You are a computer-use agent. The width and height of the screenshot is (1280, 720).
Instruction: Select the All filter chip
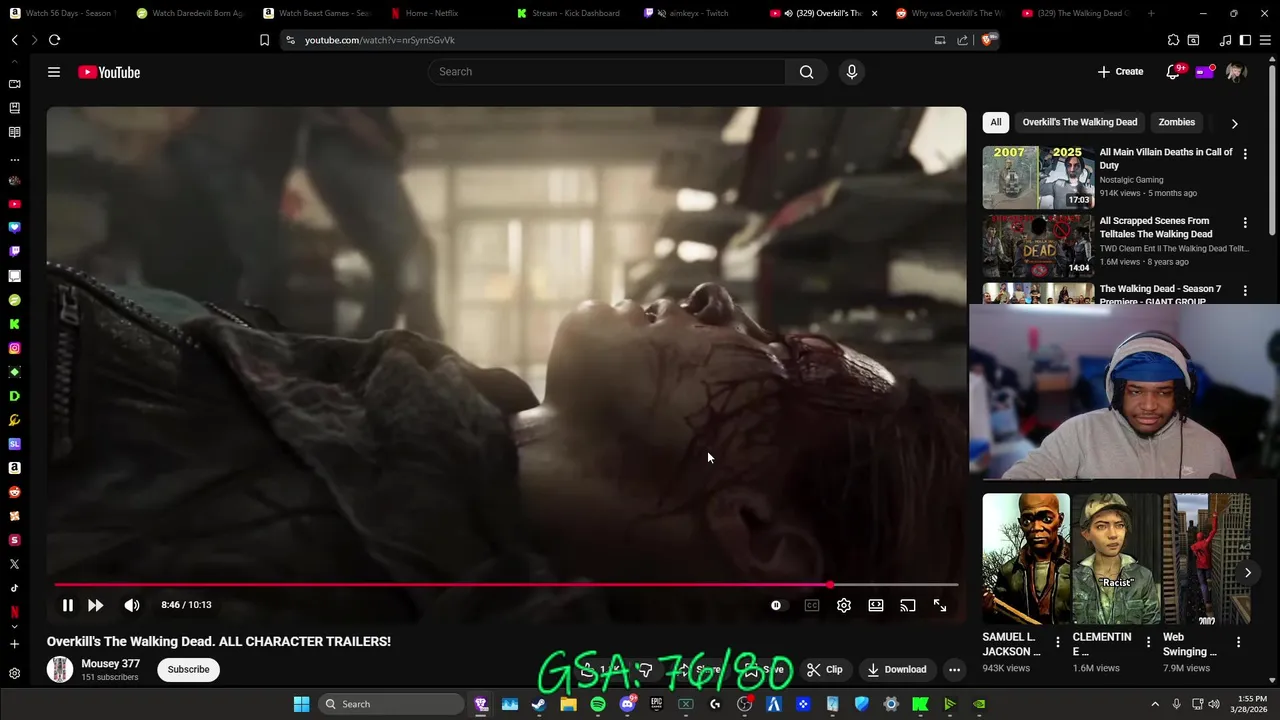(996, 122)
